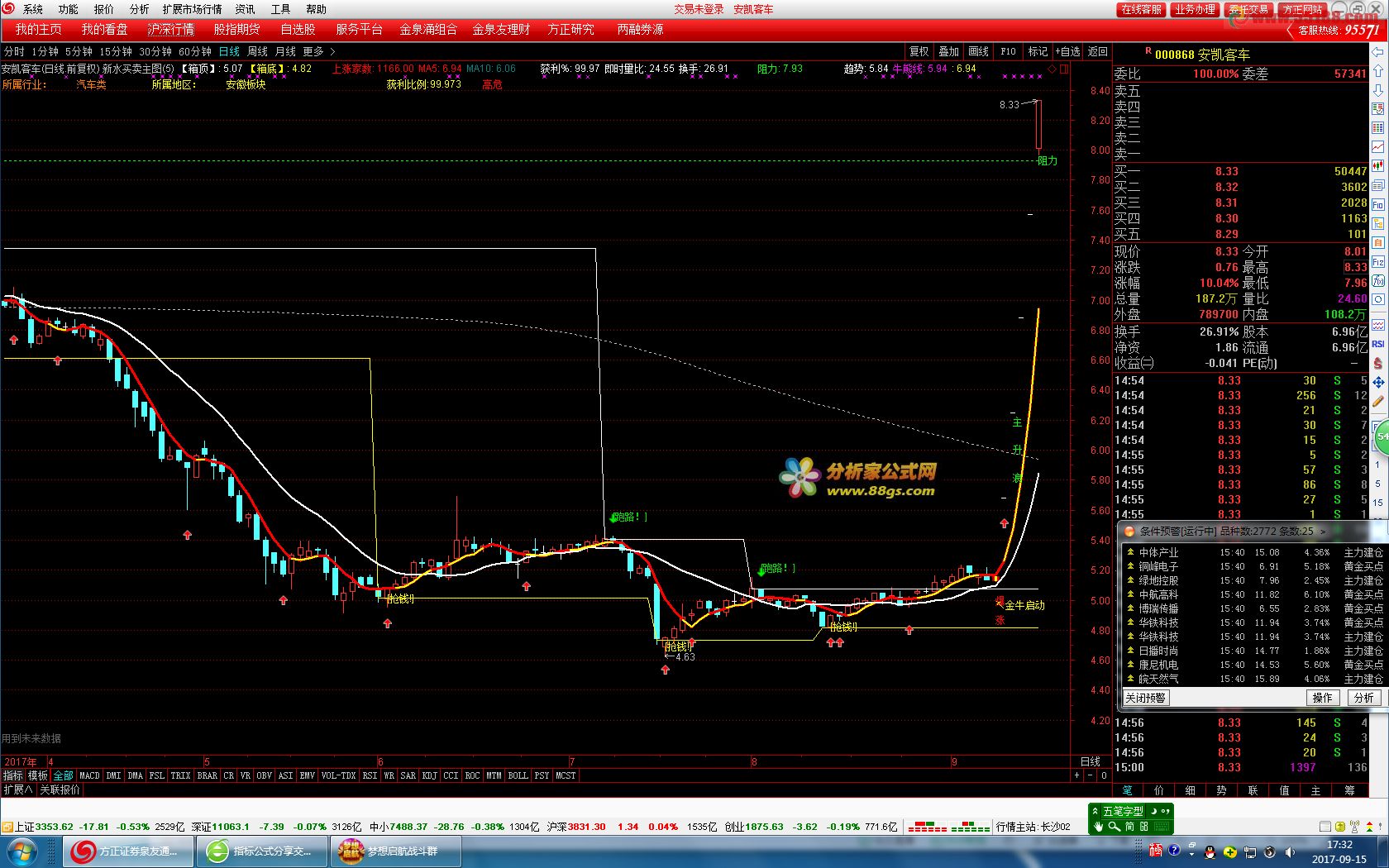Select BOLL indicator tab
The width and height of the screenshot is (1389, 868).
(518, 775)
